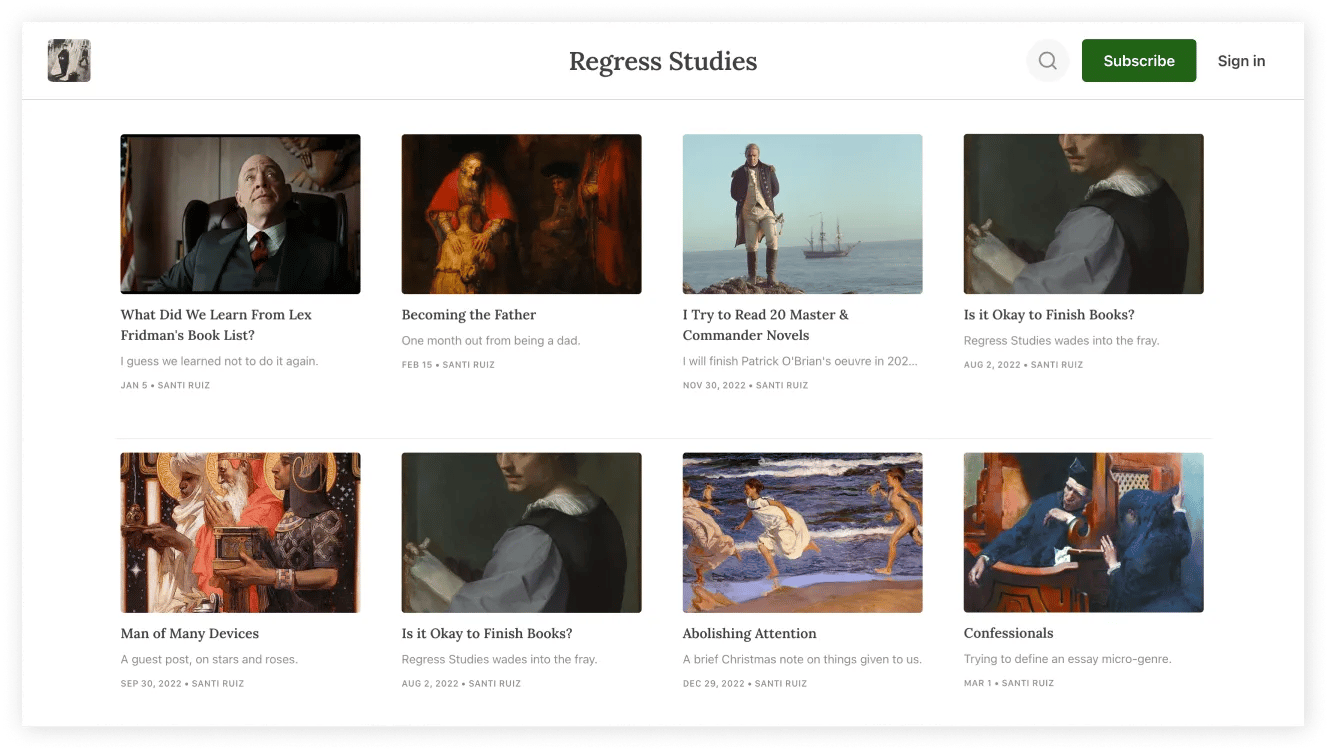Image resolution: width=1330 pixels, height=753 pixels.
Task: Click the 'FEB 15 • SANTI RUIZ' byline
Action: pos(448,365)
